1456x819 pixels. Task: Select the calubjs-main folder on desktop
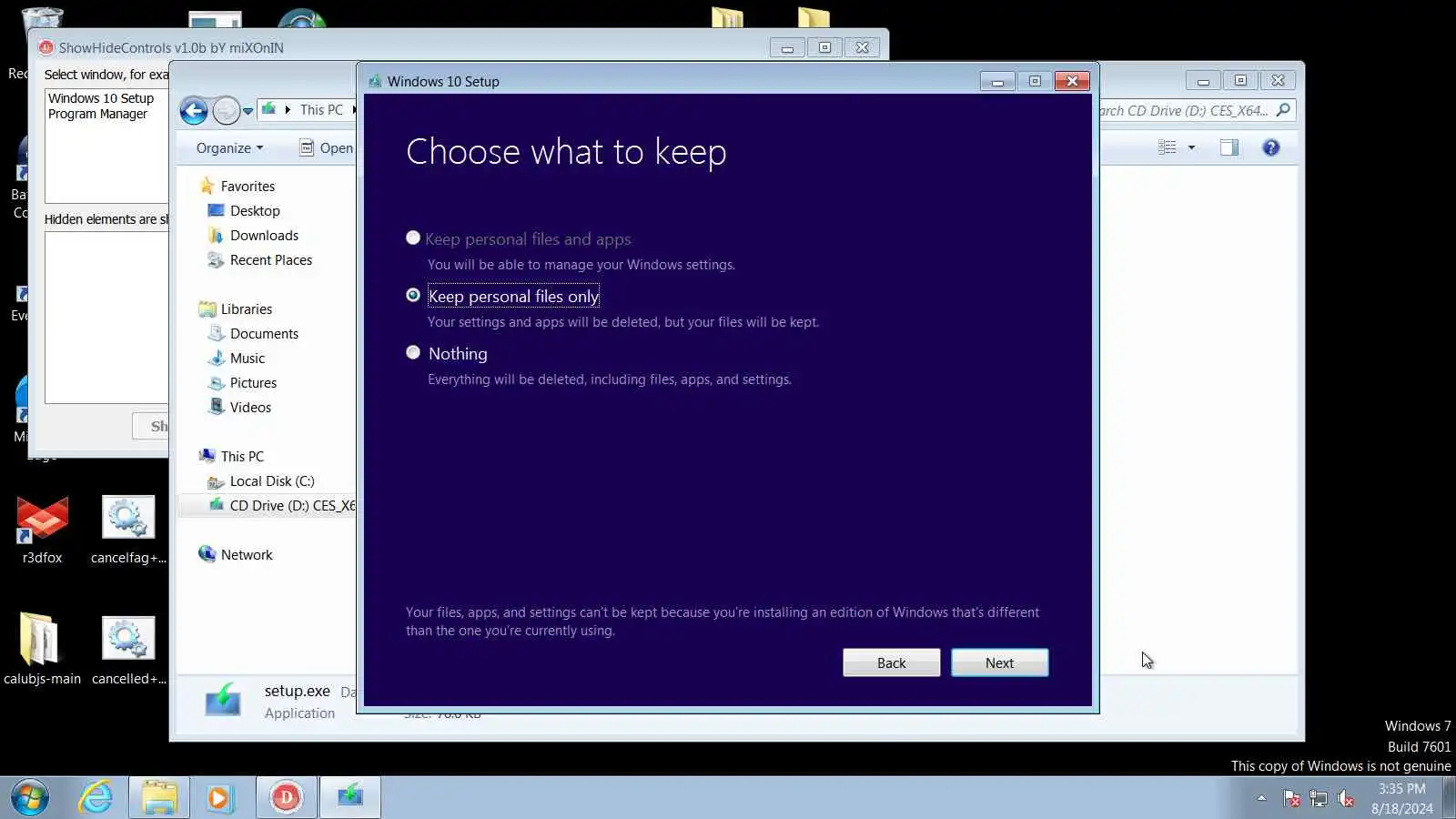(42, 649)
